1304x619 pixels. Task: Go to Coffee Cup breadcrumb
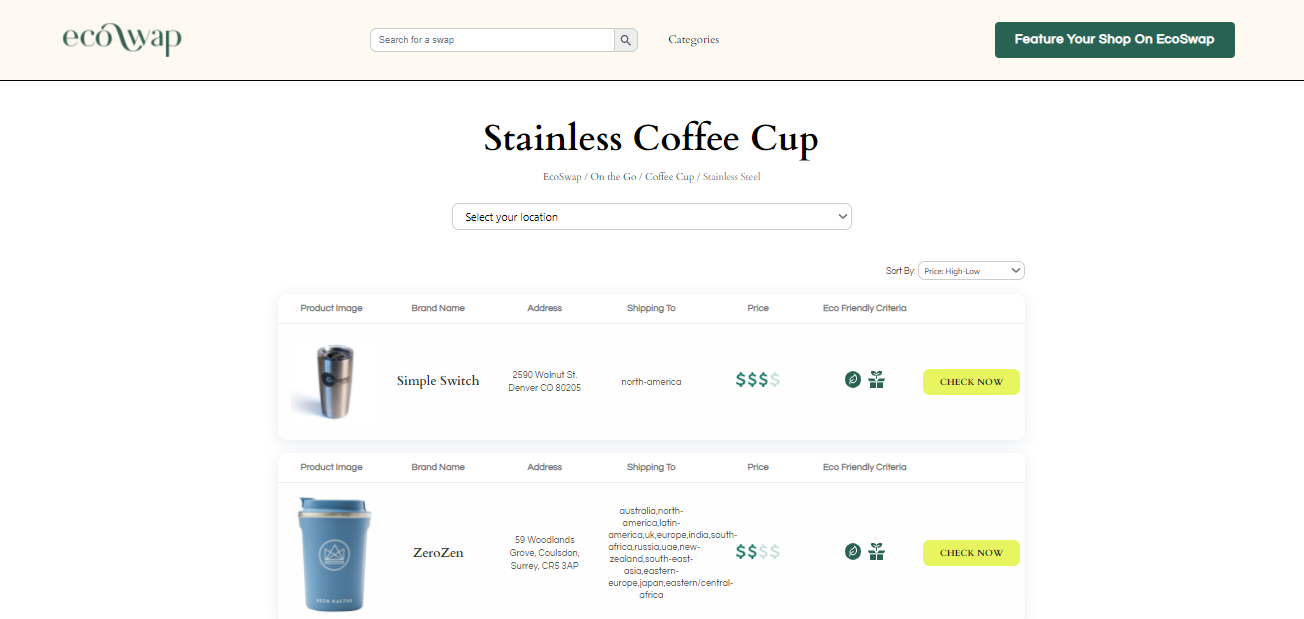pos(669,177)
